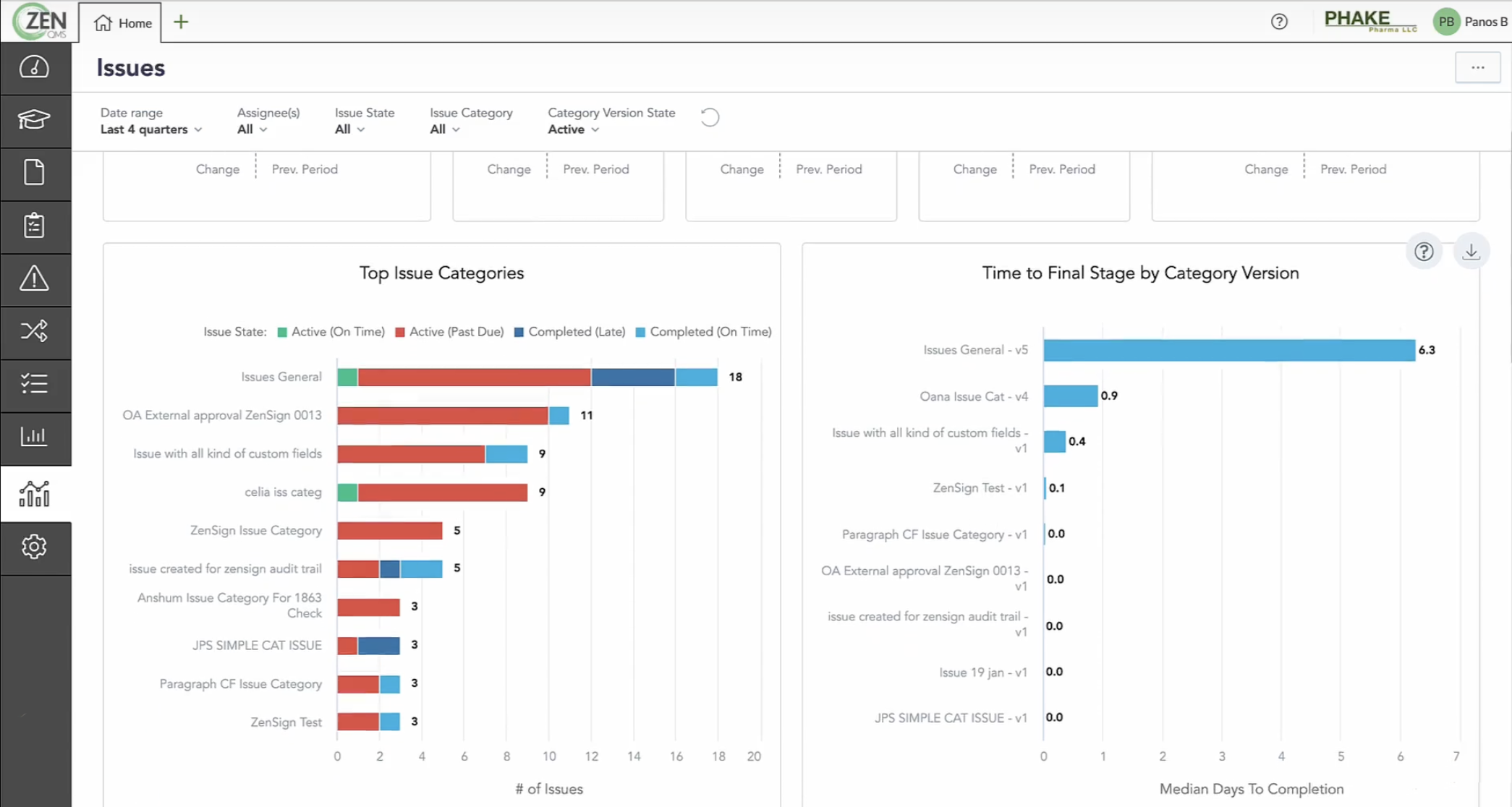Image resolution: width=1512 pixels, height=807 pixels.
Task: Toggle the Completed (Late) legend item
Action: click(x=570, y=331)
